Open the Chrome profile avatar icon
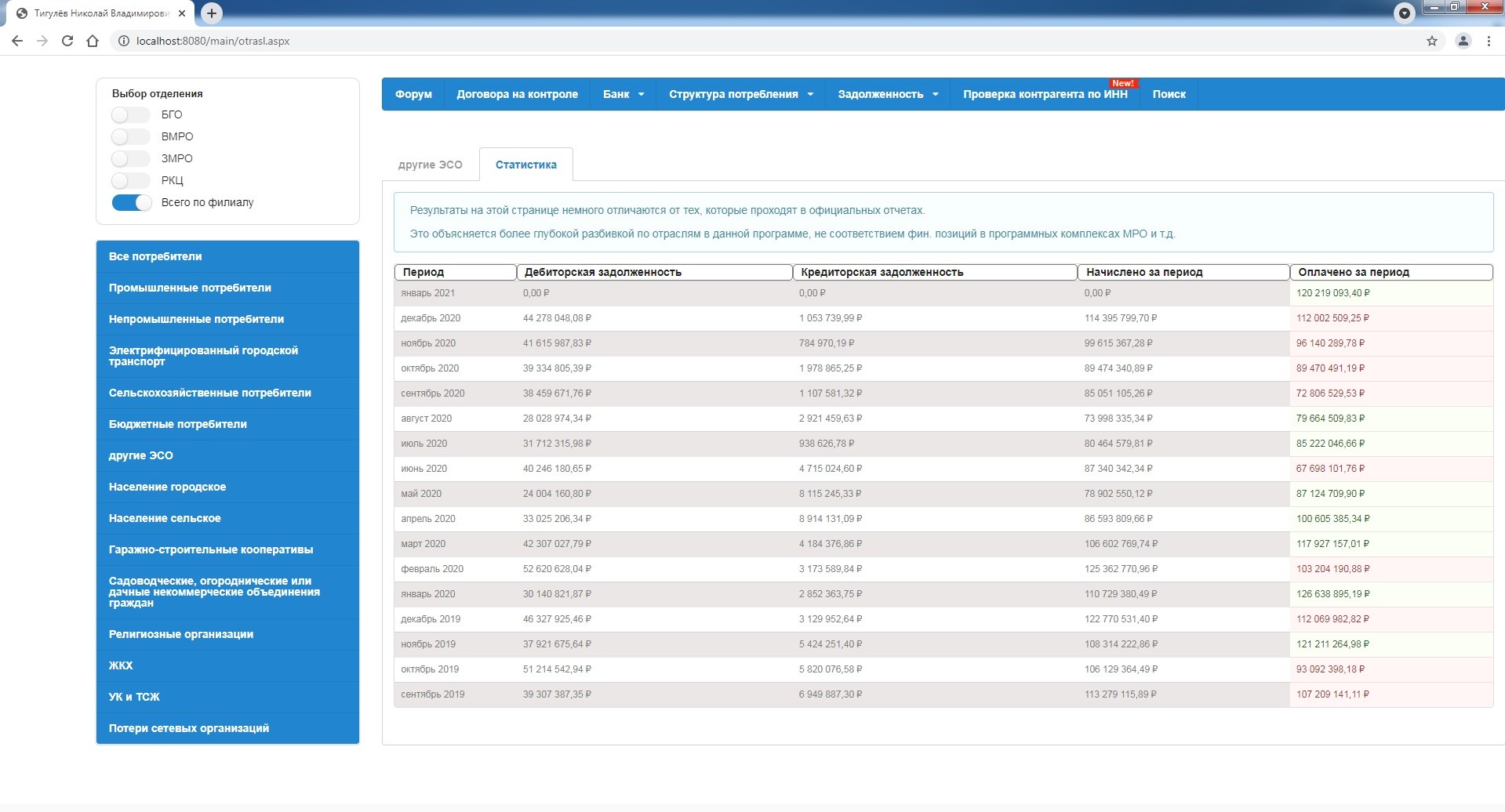The width and height of the screenshot is (1505, 812). [x=1463, y=41]
